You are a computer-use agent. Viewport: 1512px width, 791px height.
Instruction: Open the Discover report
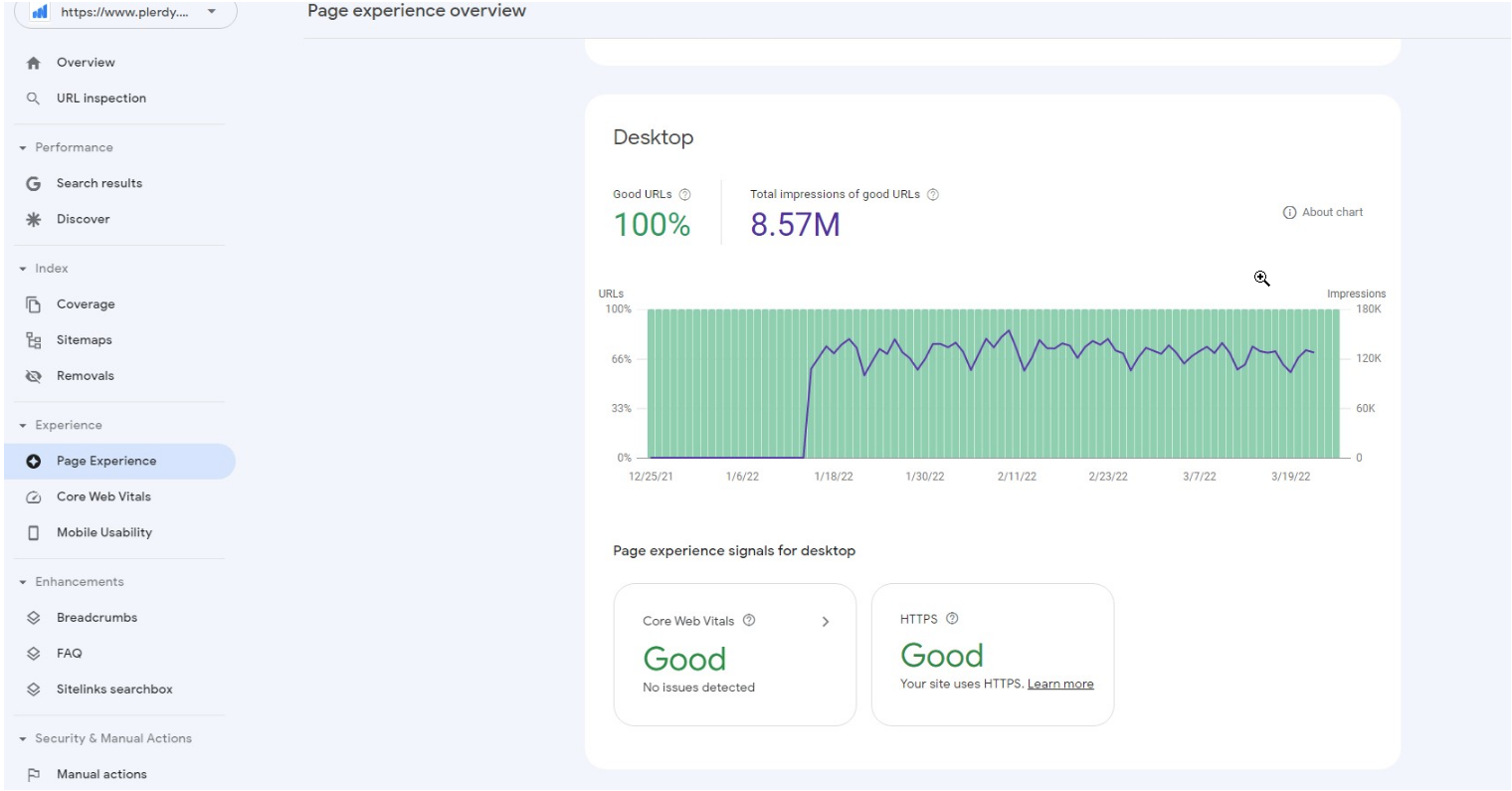point(85,219)
